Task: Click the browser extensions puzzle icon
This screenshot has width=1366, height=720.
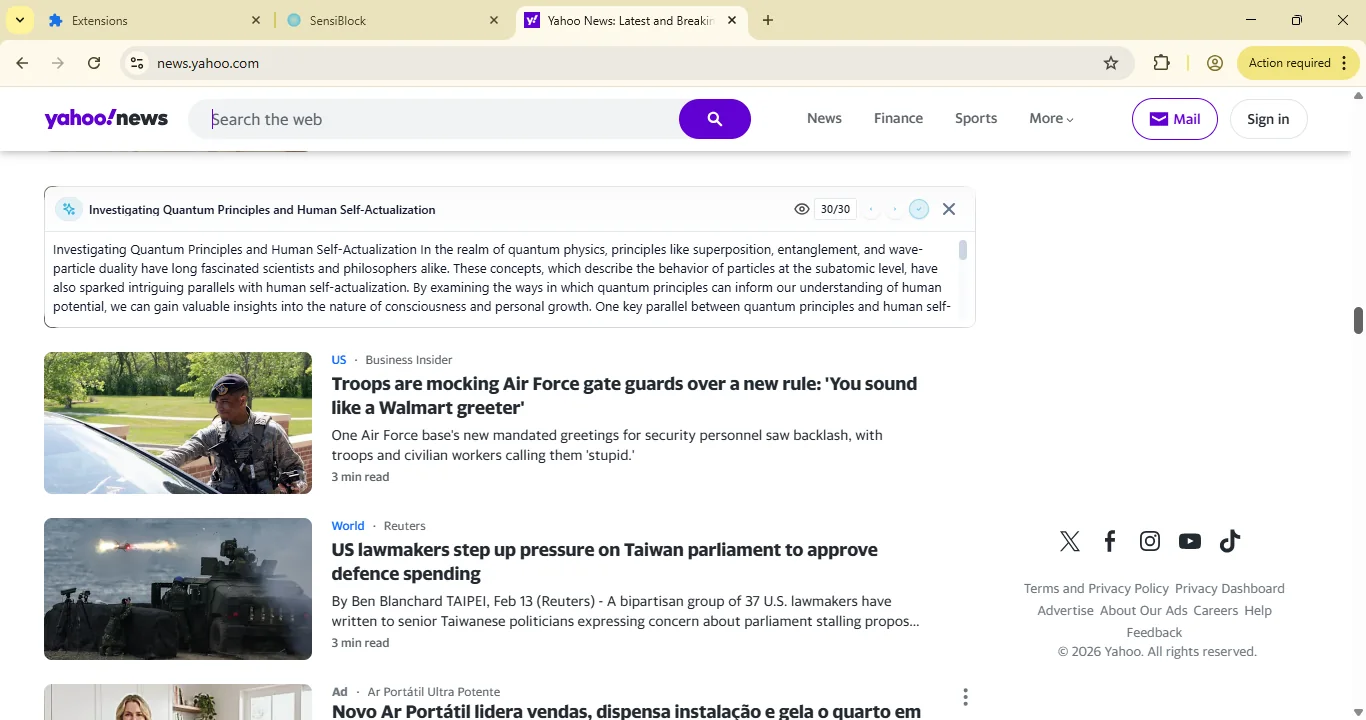Action: pos(1161,62)
